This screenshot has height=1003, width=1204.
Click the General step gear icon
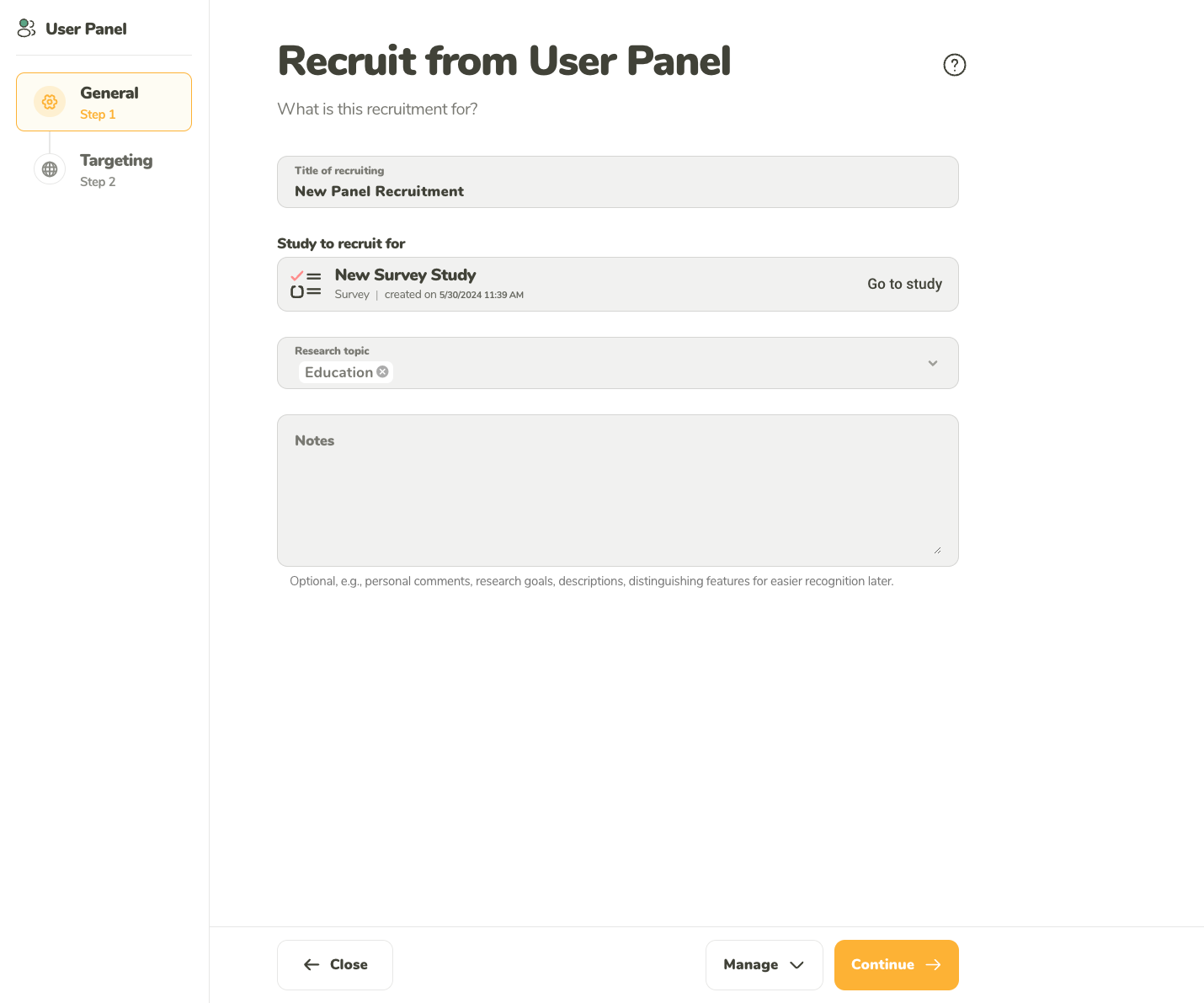point(50,102)
